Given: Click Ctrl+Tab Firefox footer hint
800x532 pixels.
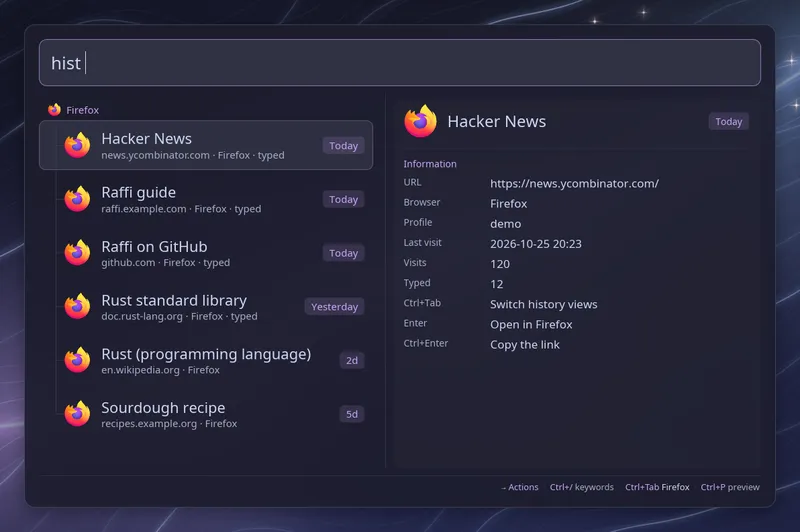Looking at the screenshot, I should pyautogui.click(x=657, y=487).
